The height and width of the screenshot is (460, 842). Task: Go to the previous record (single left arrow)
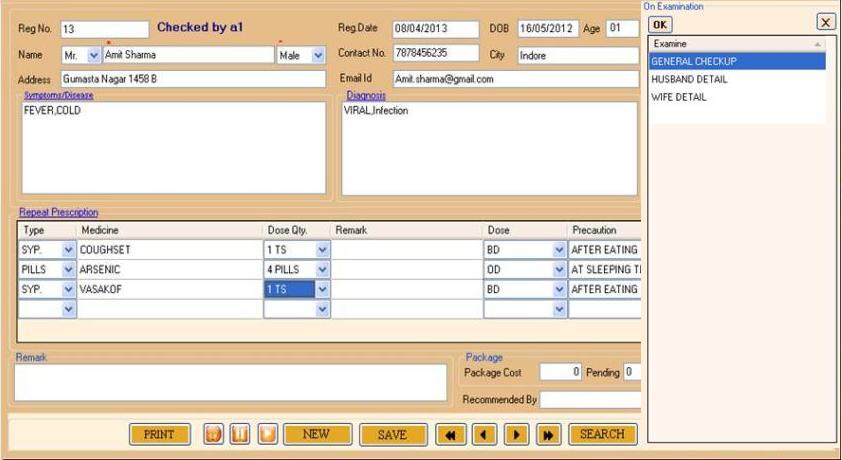click(x=484, y=434)
